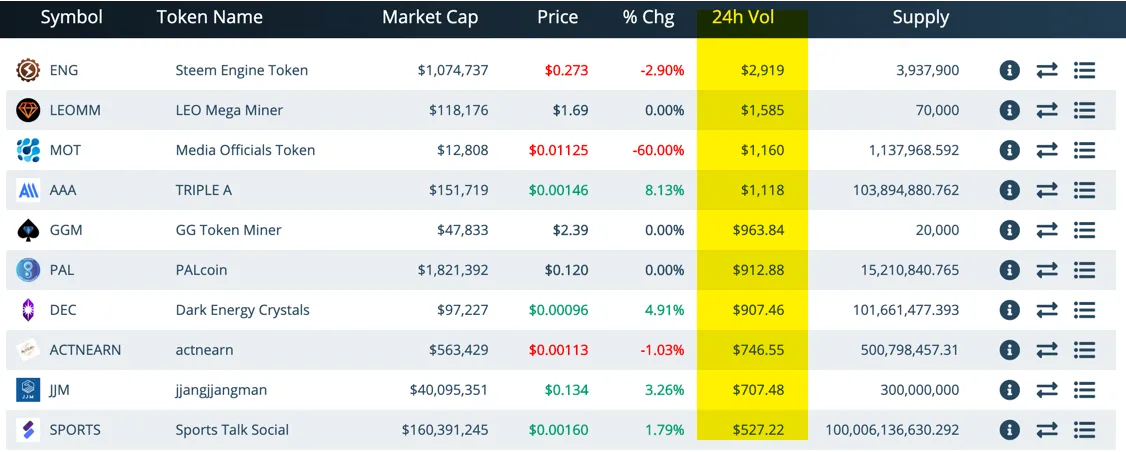The image size is (1126, 452).
Task: Click the JJM token logo
Action: [x=28, y=390]
